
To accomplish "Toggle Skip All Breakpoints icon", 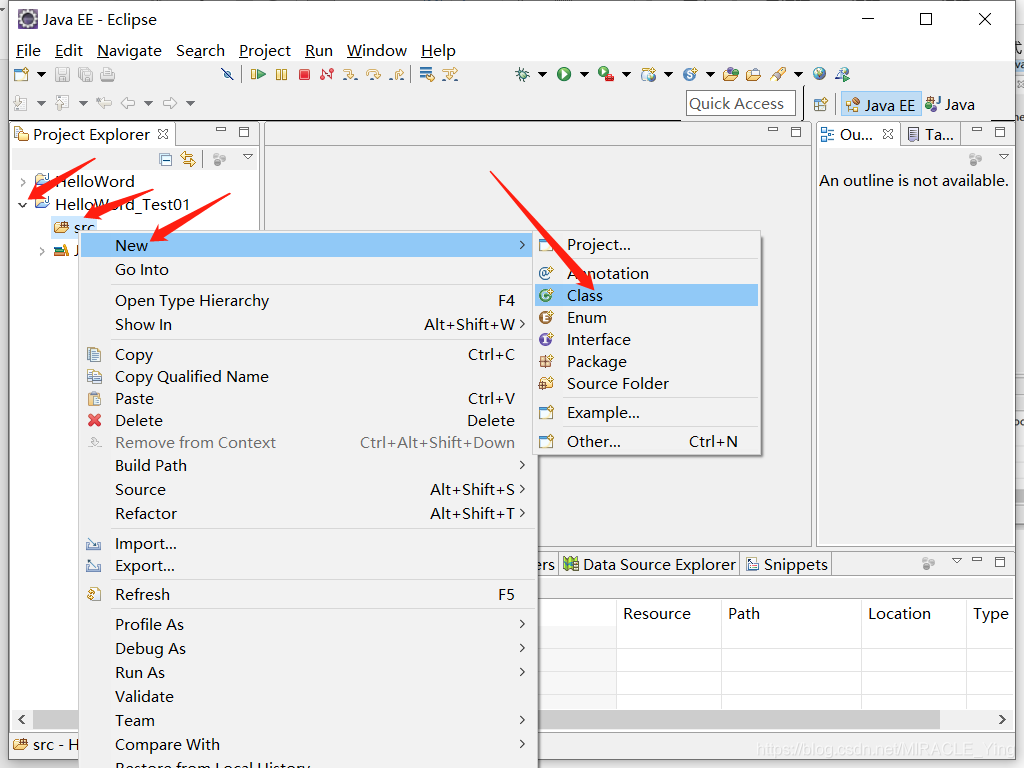I will pyautogui.click(x=227, y=74).
